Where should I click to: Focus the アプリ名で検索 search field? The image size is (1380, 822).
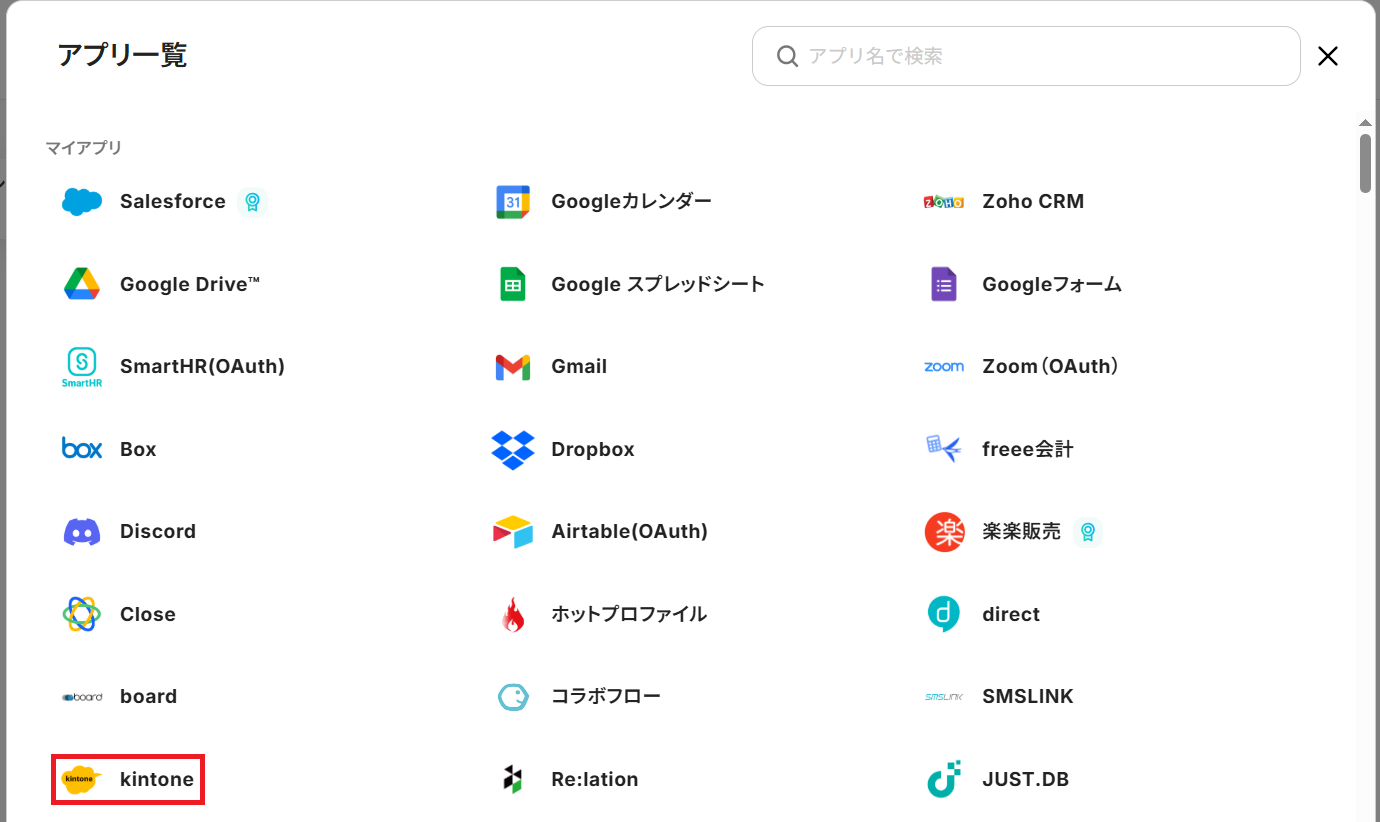1026,56
